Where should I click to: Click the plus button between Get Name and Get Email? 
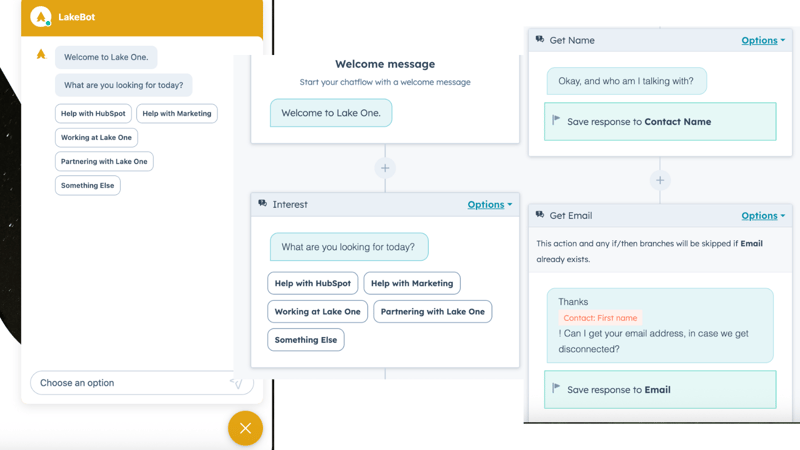[660, 180]
